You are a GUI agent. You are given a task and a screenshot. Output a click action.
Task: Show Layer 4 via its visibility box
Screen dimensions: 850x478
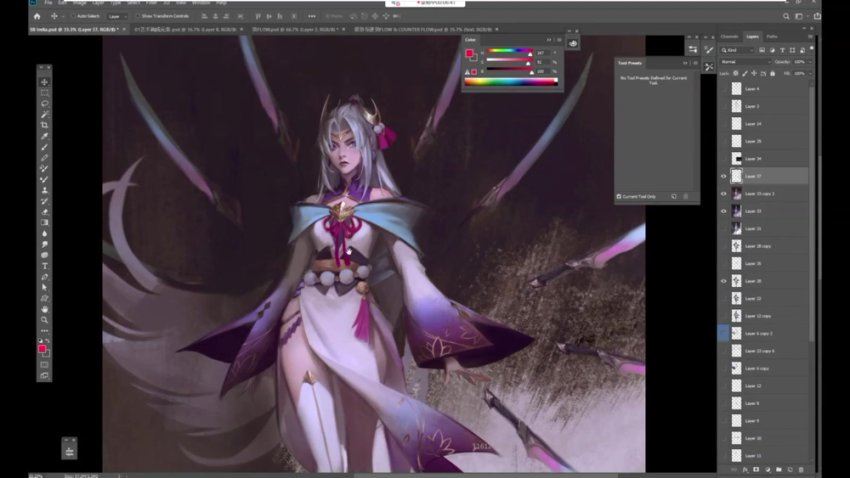(723, 89)
